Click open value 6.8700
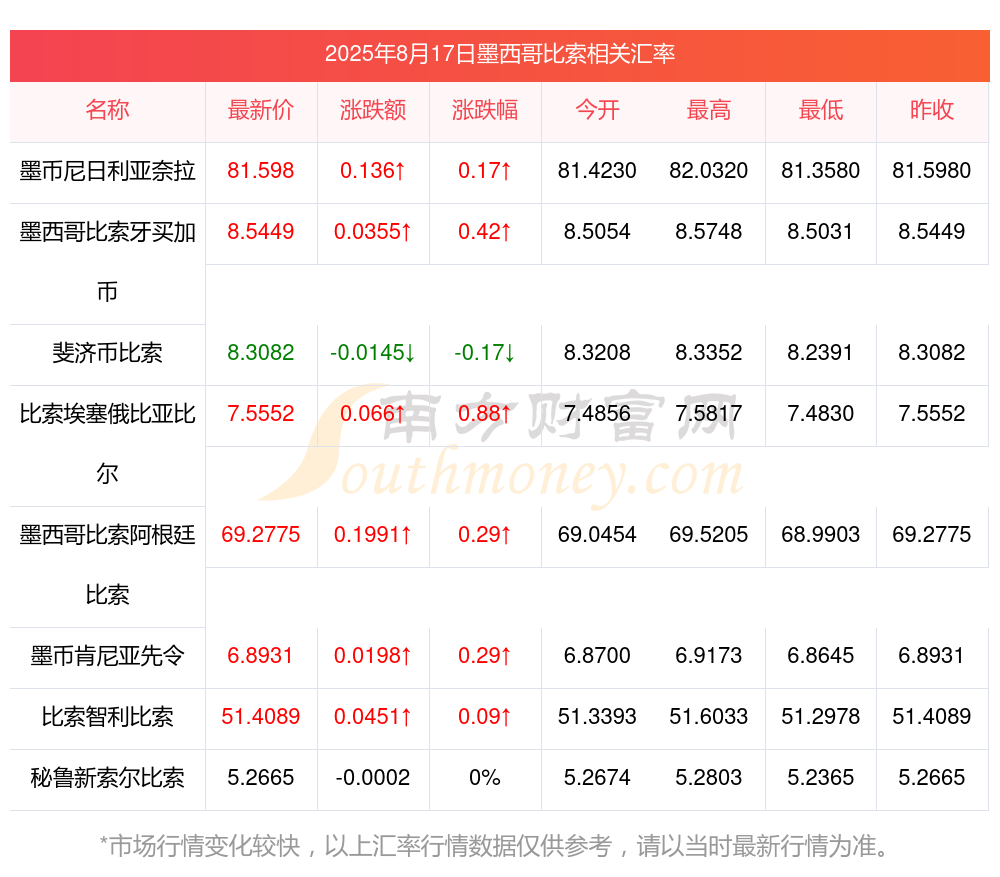Image resolution: width=1000 pixels, height=877 pixels. [x=597, y=656]
